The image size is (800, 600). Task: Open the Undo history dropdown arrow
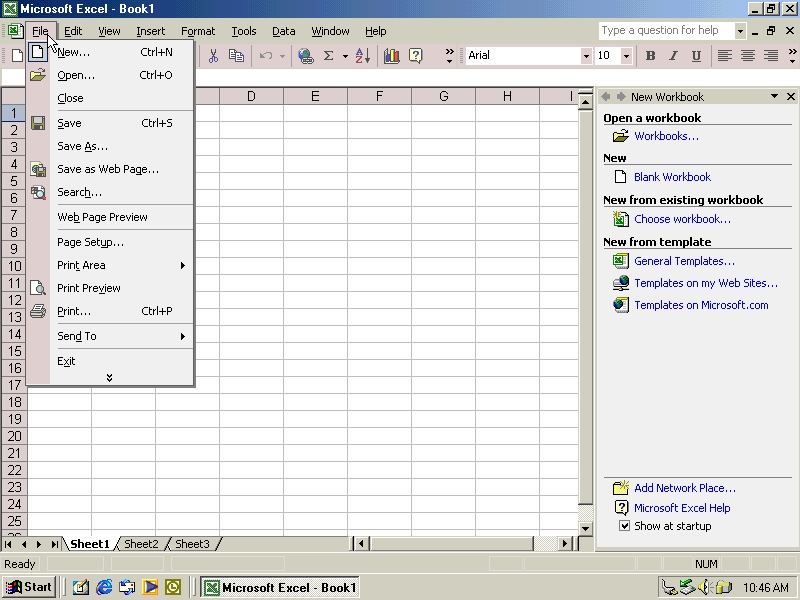(282, 56)
